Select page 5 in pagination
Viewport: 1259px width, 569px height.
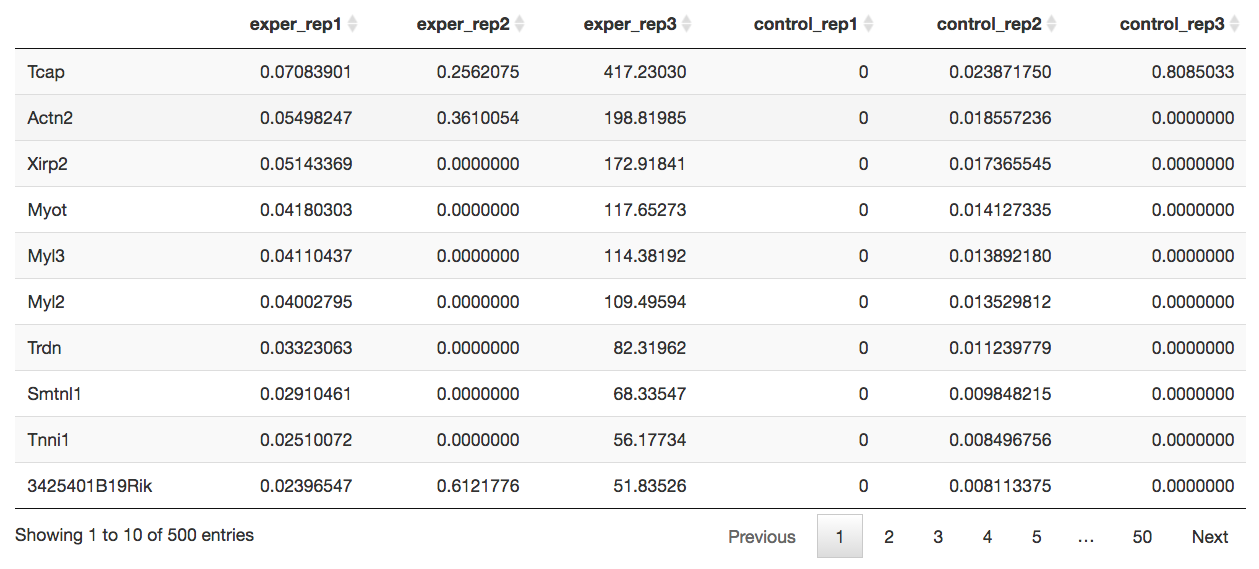click(x=1036, y=537)
